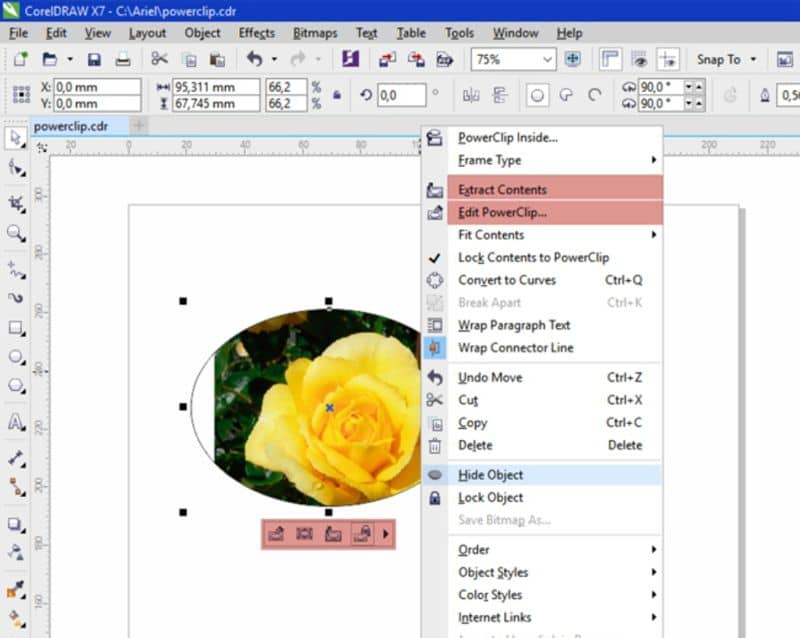Click the Cut scissors toolbar icon
This screenshot has height=638, width=800.
[x=159, y=59]
